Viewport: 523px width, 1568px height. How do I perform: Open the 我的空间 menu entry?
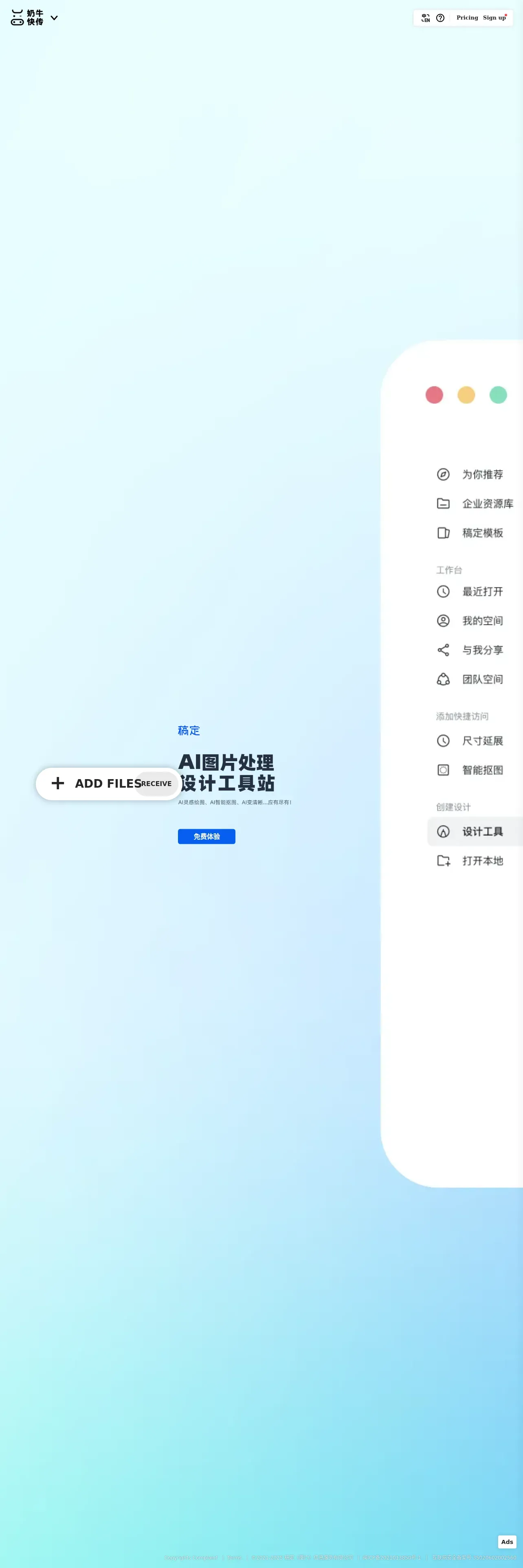click(x=482, y=620)
